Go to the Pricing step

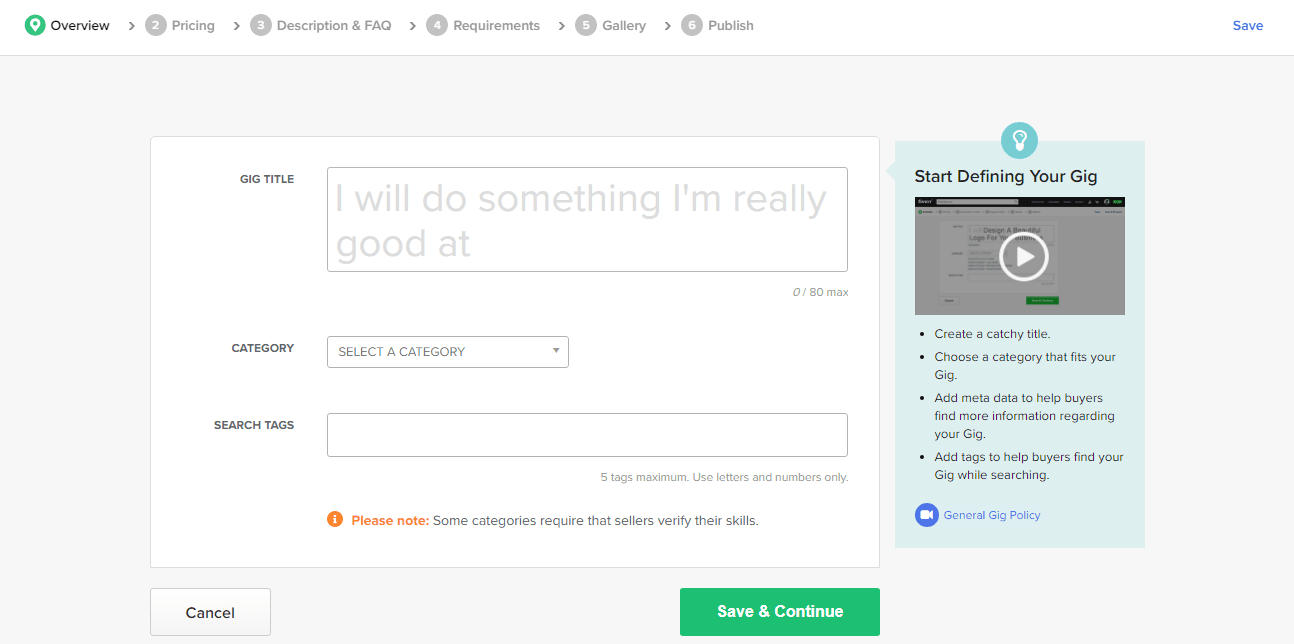193,25
